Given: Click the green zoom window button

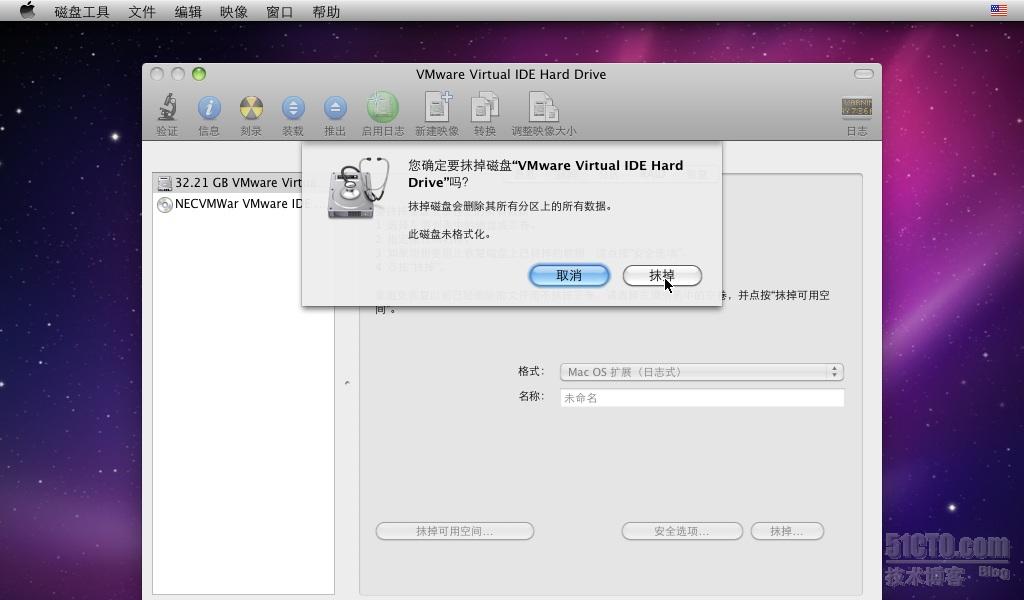Looking at the screenshot, I should click(199, 74).
